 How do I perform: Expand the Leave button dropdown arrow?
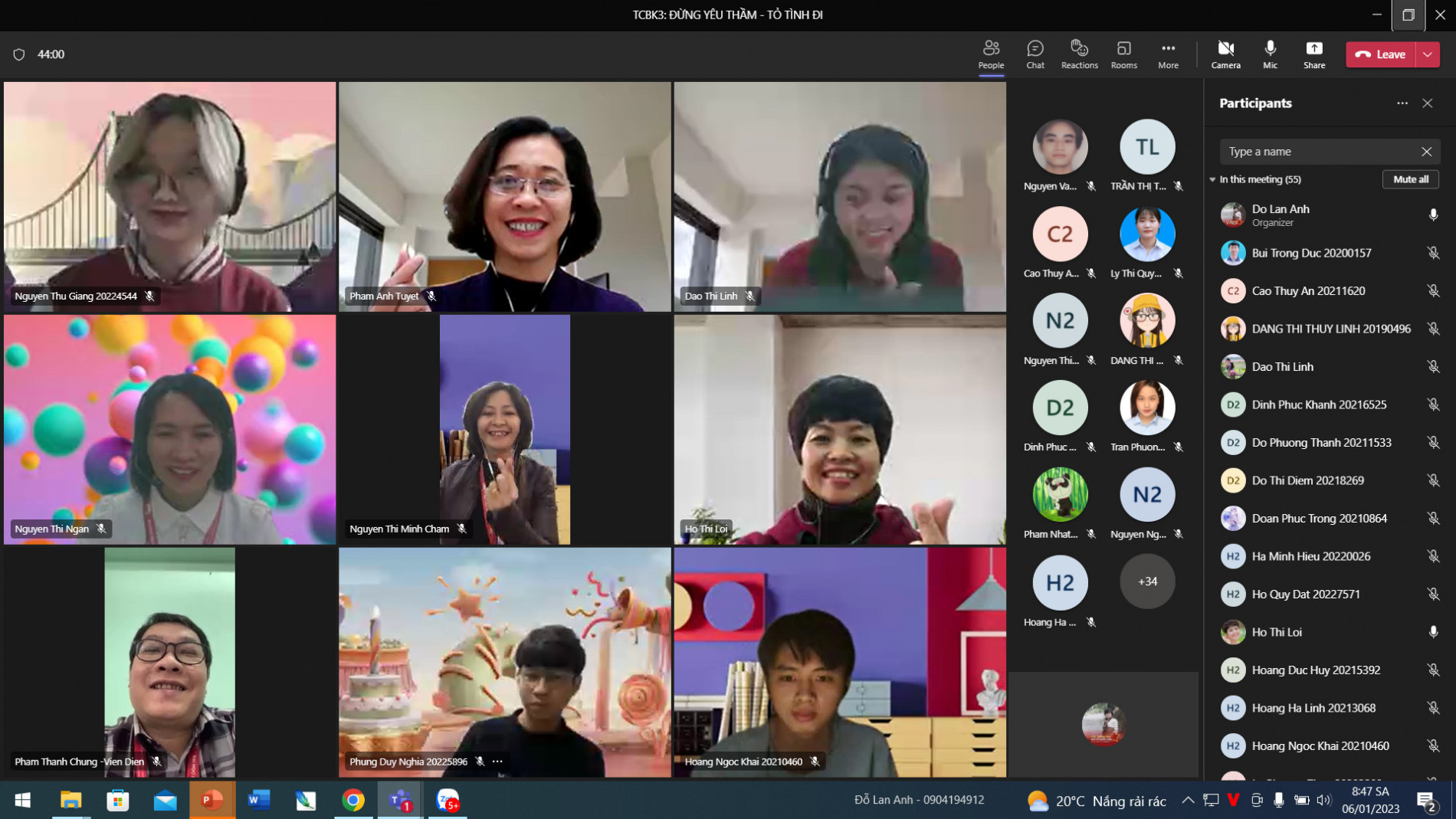[1428, 54]
